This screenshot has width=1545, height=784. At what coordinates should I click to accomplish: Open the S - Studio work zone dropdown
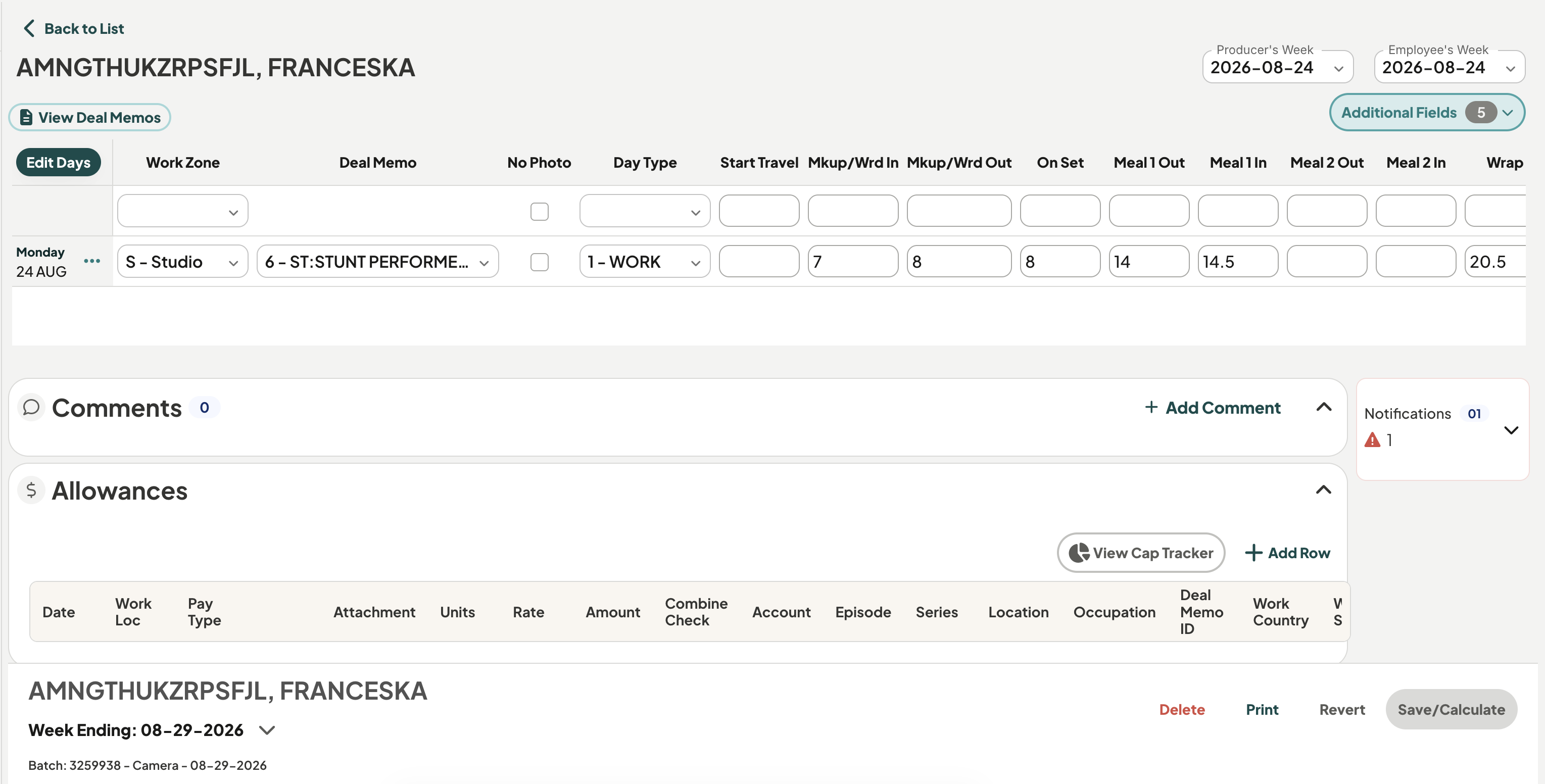(182, 262)
